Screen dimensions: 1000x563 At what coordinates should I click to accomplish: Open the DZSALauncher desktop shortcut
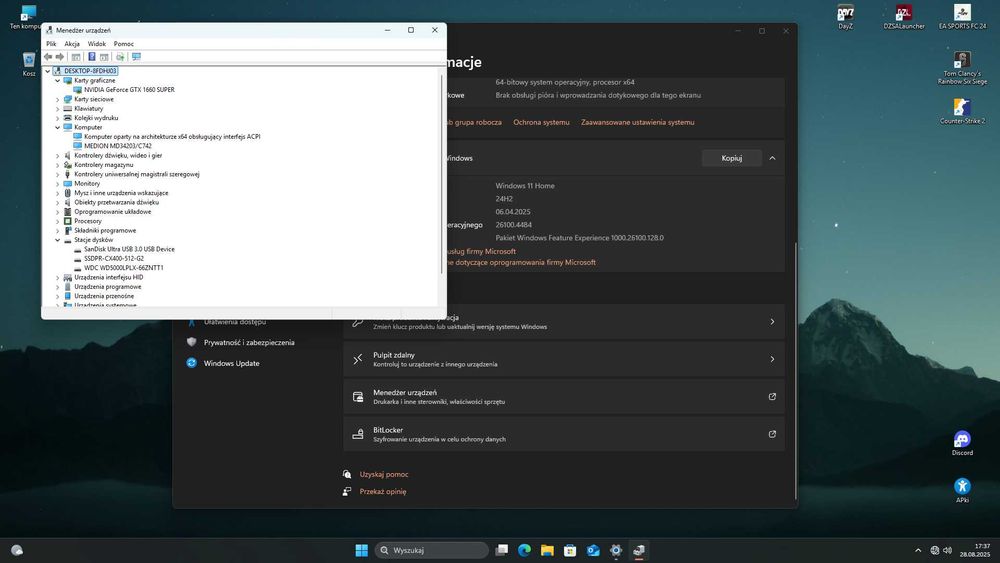coord(904,17)
